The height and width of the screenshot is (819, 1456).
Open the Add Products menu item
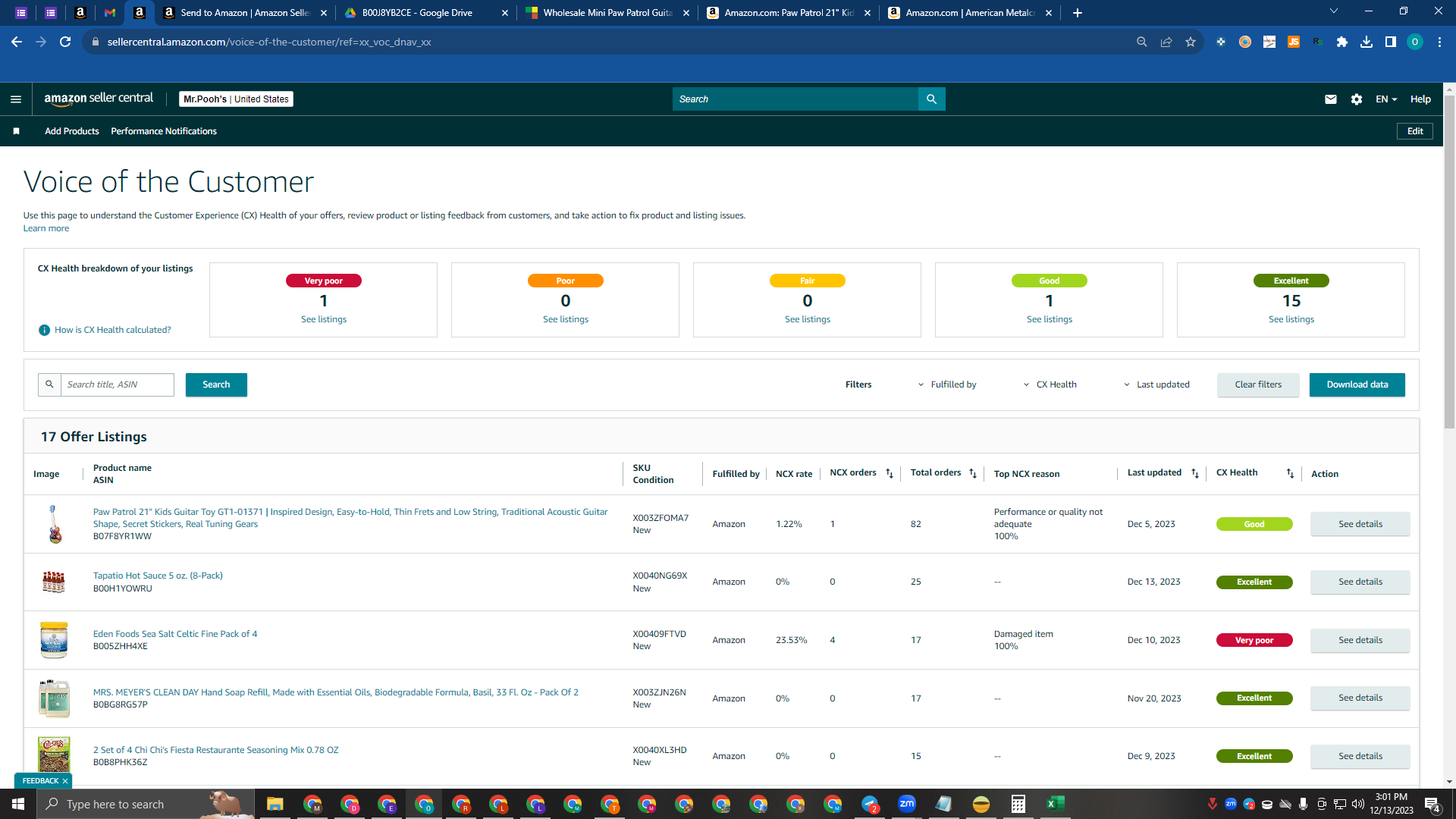(x=72, y=131)
